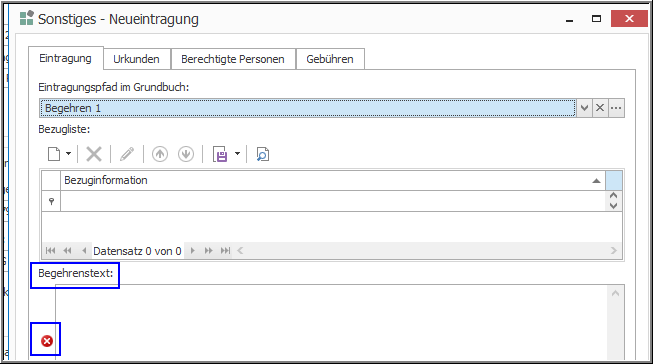
Task: Open dropdown arrow beside the save icon
Action: 237,154
